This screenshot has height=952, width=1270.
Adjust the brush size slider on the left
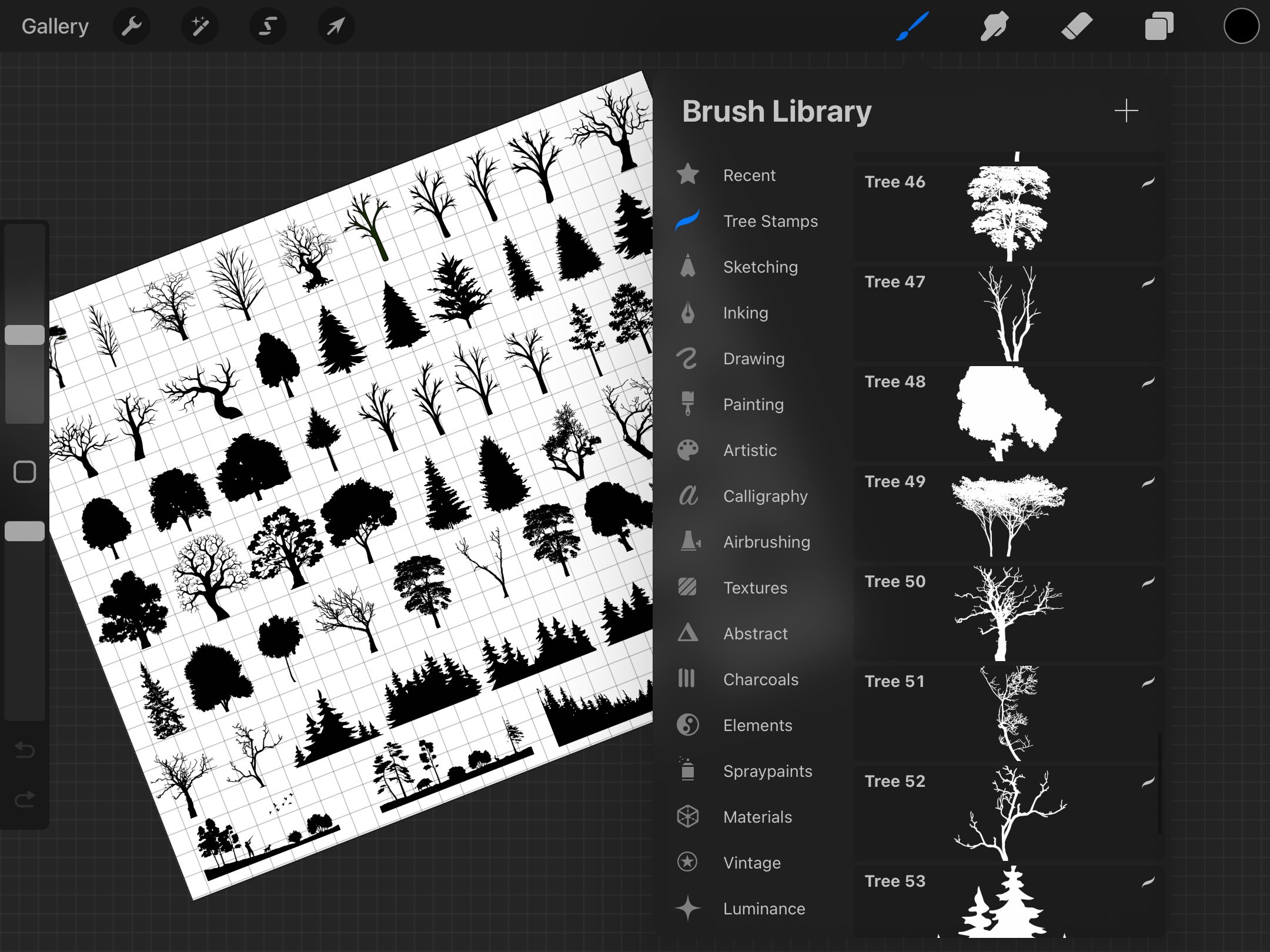tap(25, 334)
